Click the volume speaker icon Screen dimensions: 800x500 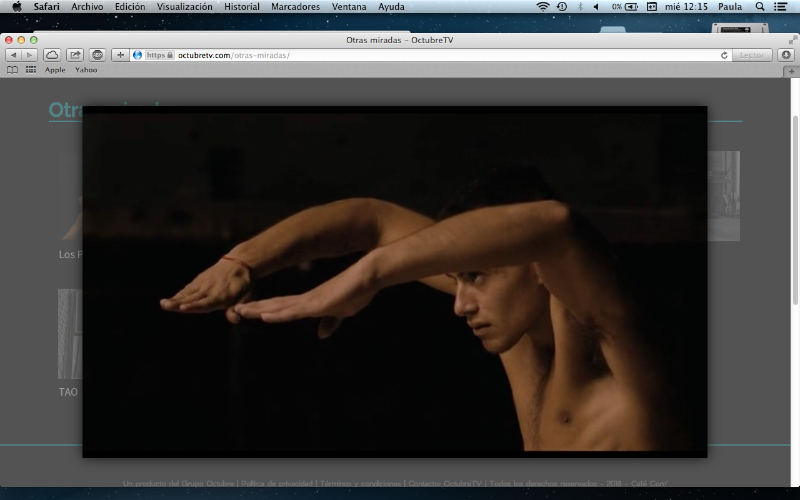596,7
